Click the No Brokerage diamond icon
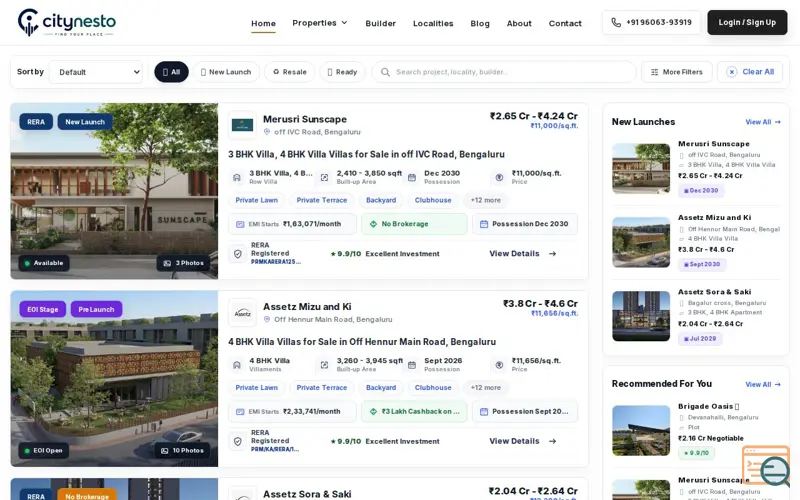Viewport: 800px width, 500px height. [x=373, y=224]
